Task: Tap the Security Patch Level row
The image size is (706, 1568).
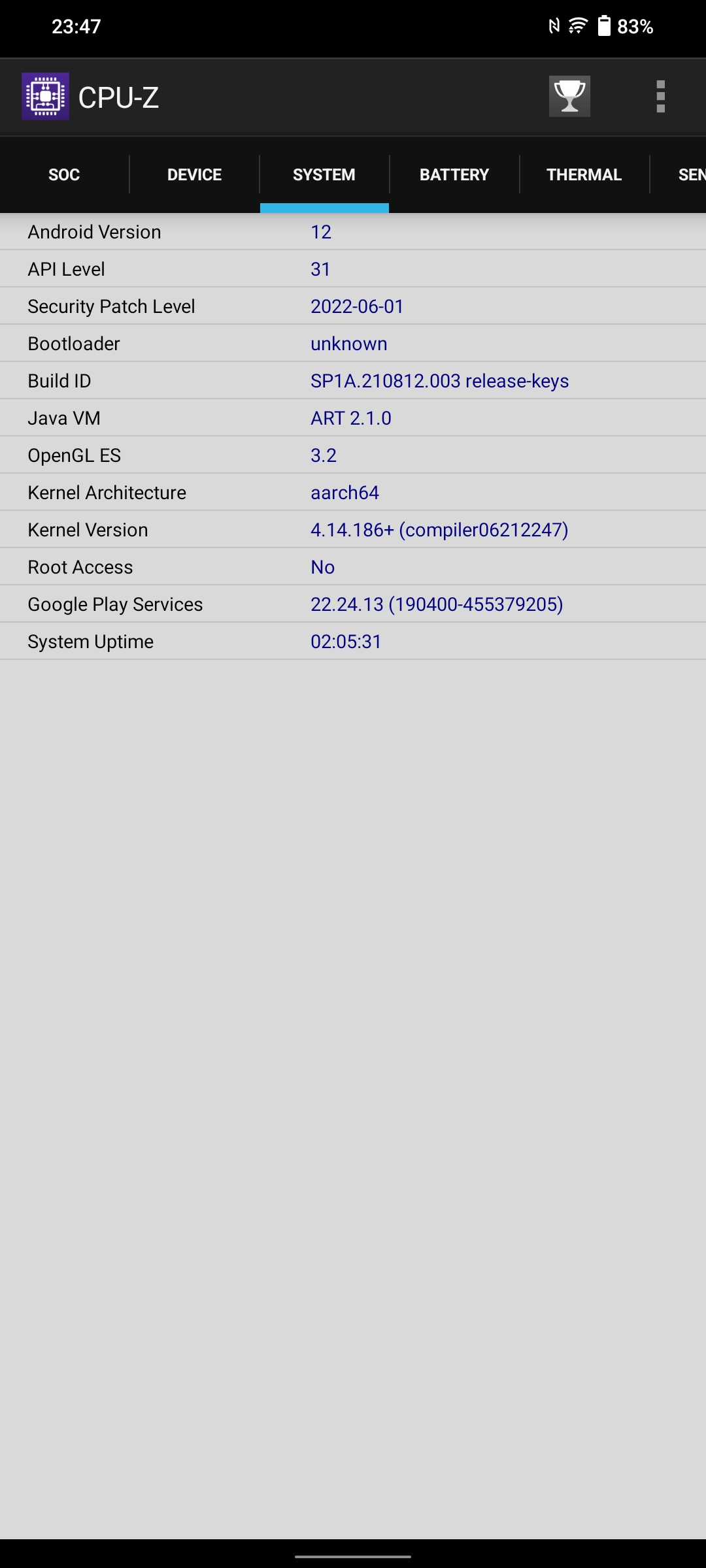Action: tap(353, 306)
